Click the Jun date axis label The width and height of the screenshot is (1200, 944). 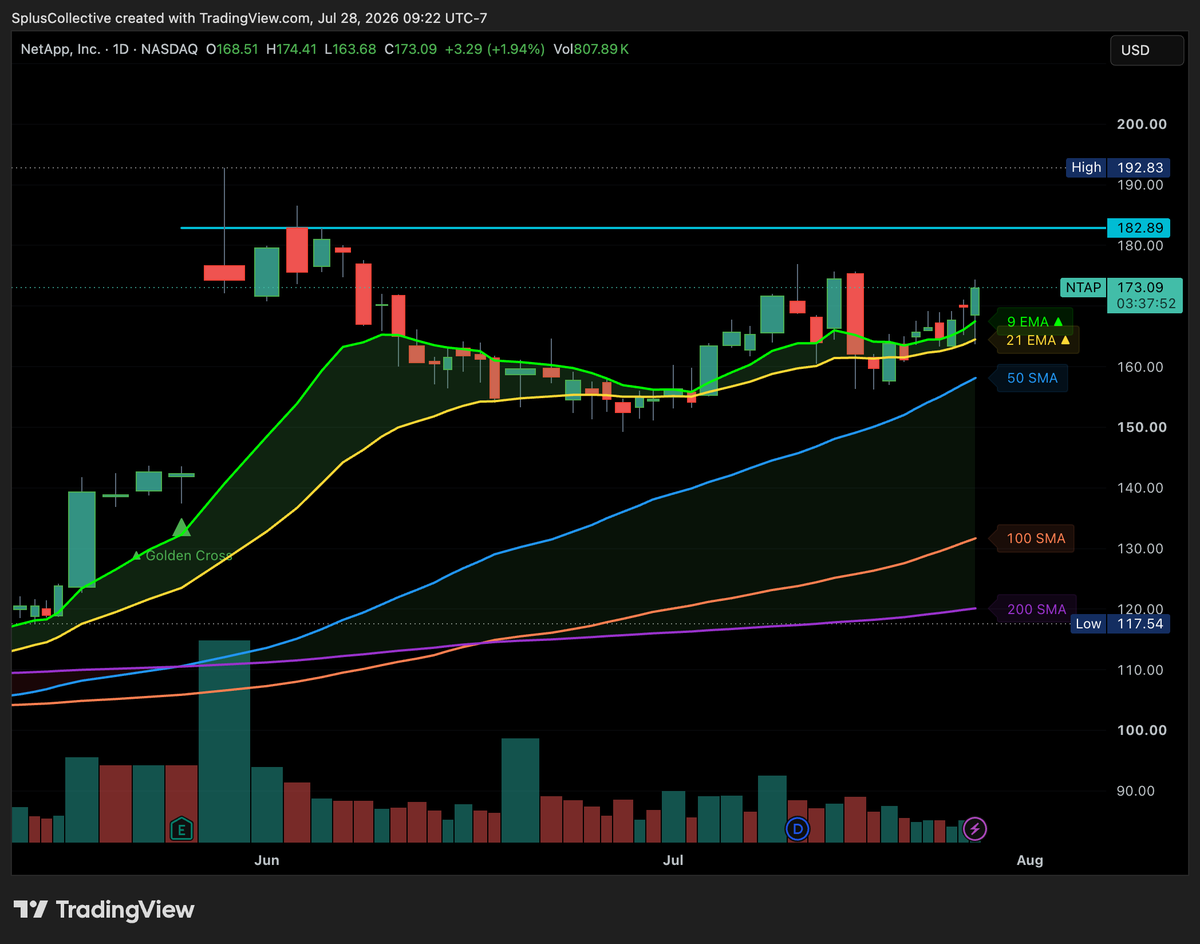(x=267, y=860)
